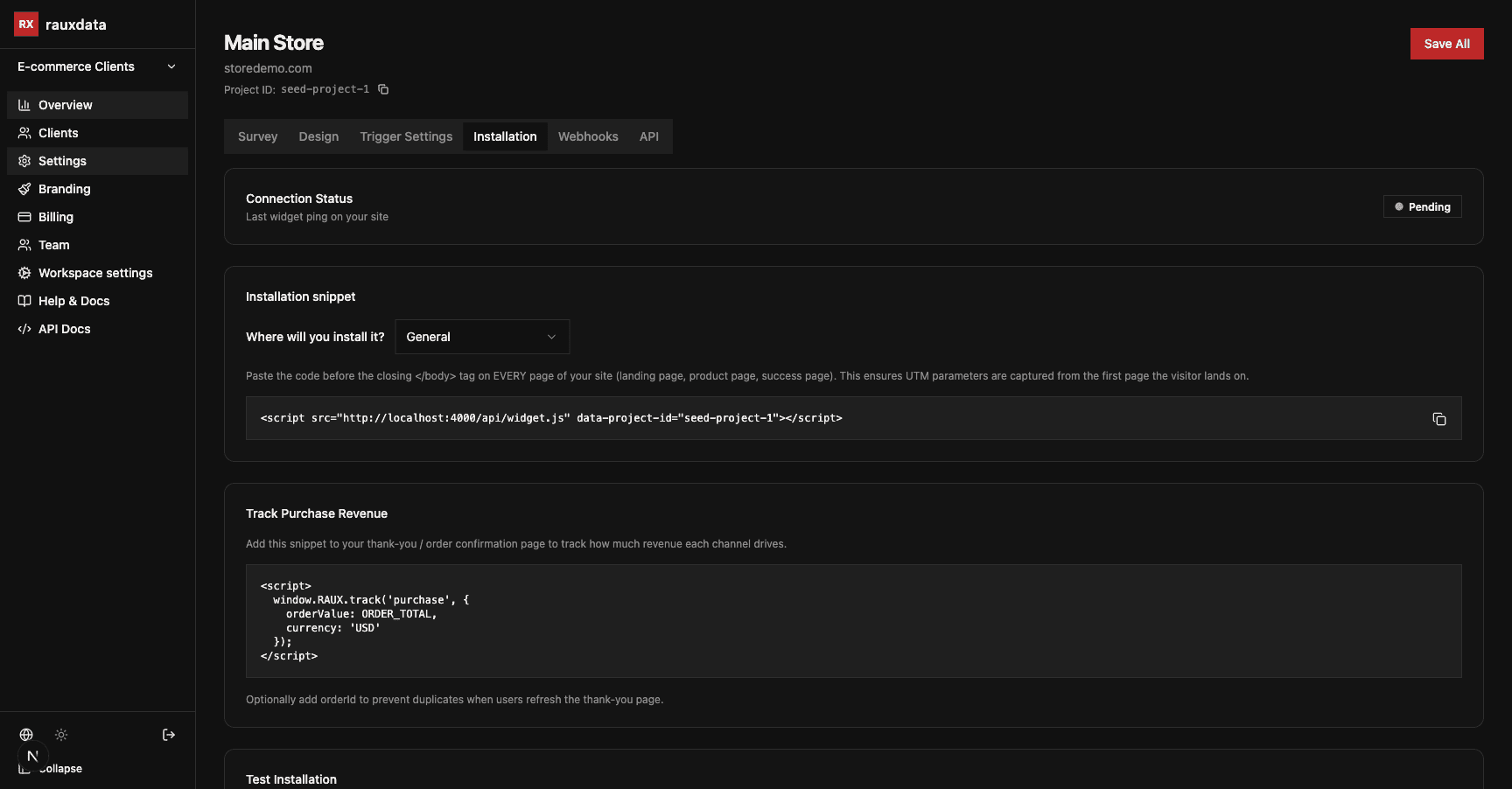This screenshot has width=1512, height=789.
Task: Open the Trigger Settings tab
Action: pyautogui.click(x=406, y=136)
